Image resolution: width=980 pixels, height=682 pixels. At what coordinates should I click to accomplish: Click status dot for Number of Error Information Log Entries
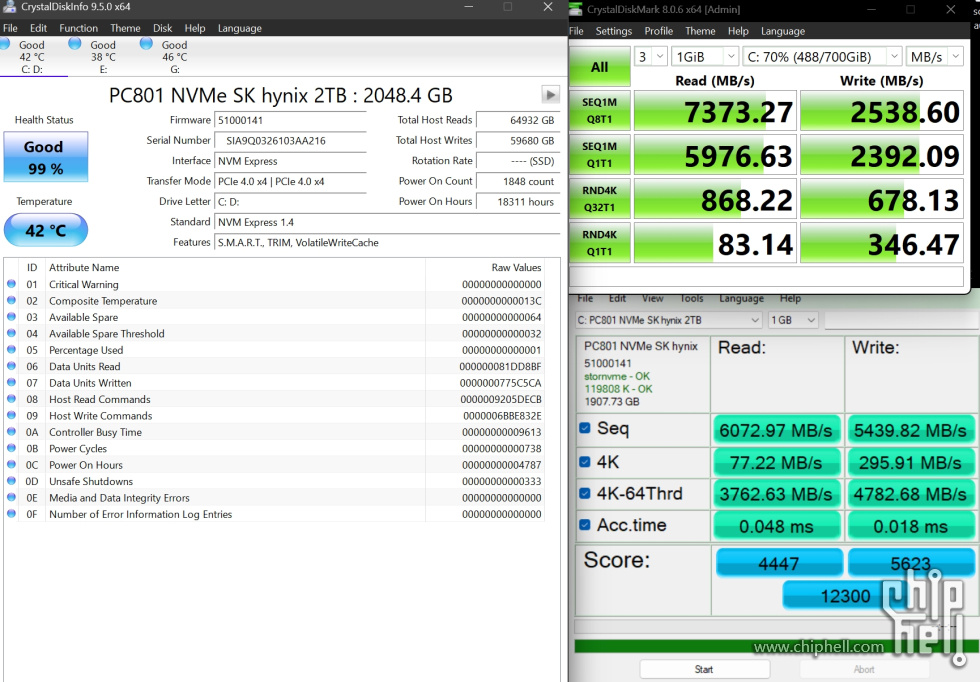(x=11, y=513)
